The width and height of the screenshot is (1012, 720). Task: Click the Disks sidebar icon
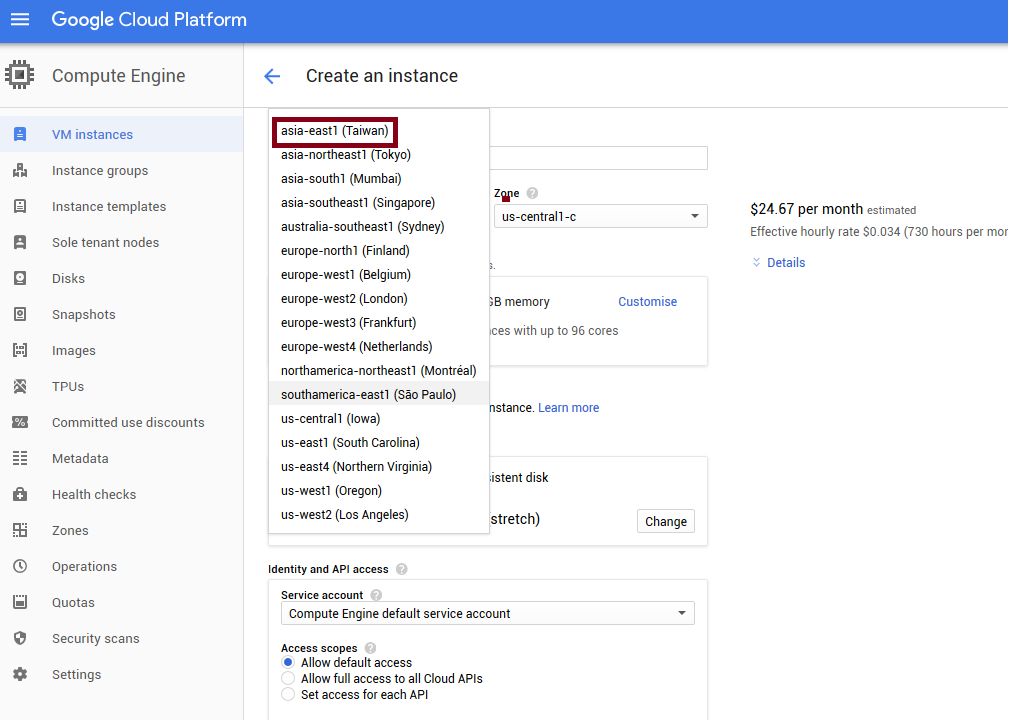tap(20, 279)
